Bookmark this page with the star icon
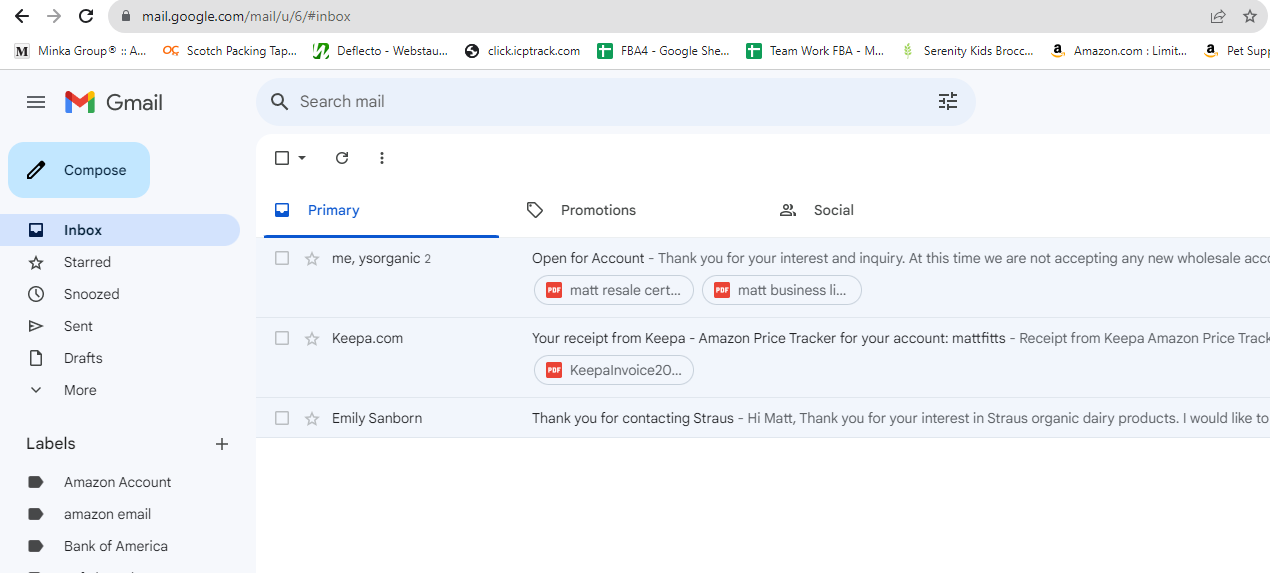Image resolution: width=1270 pixels, height=573 pixels. (x=1250, y=16)
